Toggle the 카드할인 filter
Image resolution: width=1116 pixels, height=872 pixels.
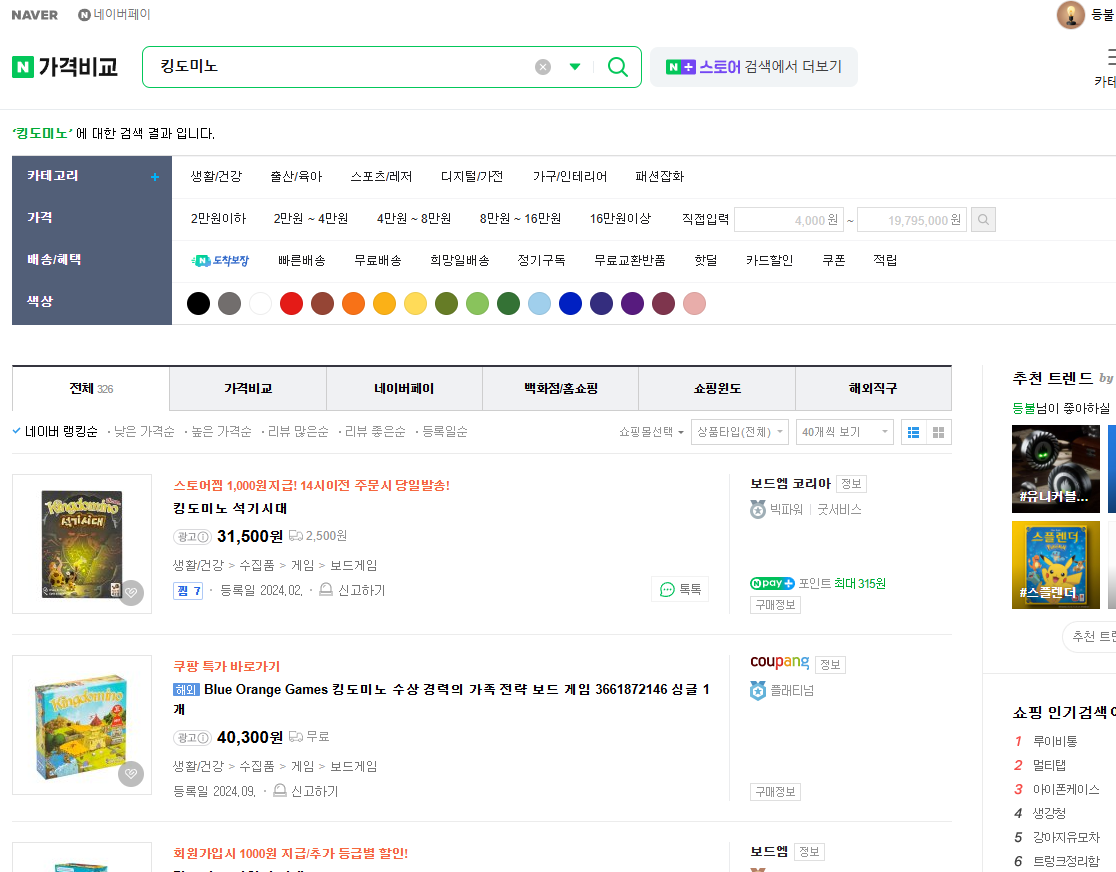(769, 261)
